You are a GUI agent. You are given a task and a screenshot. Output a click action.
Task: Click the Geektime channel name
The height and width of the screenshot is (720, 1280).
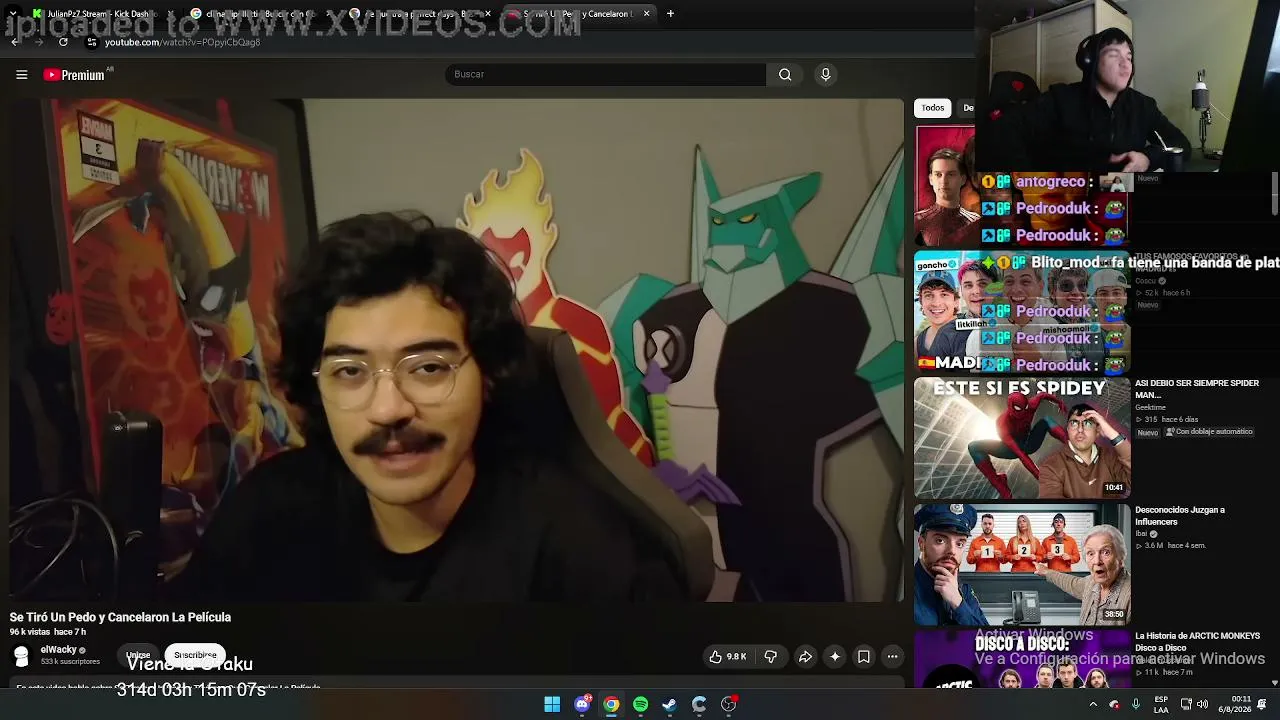coord(1150,408)
